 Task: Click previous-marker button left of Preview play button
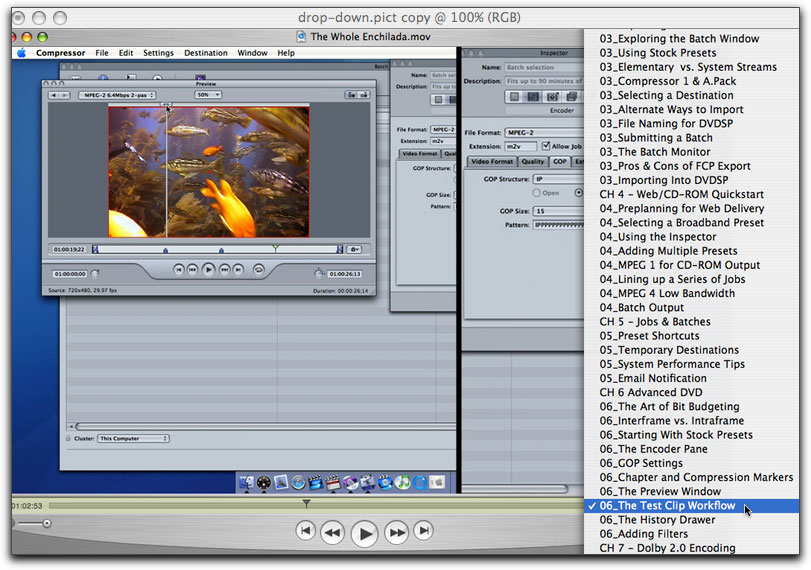[192, 269]
